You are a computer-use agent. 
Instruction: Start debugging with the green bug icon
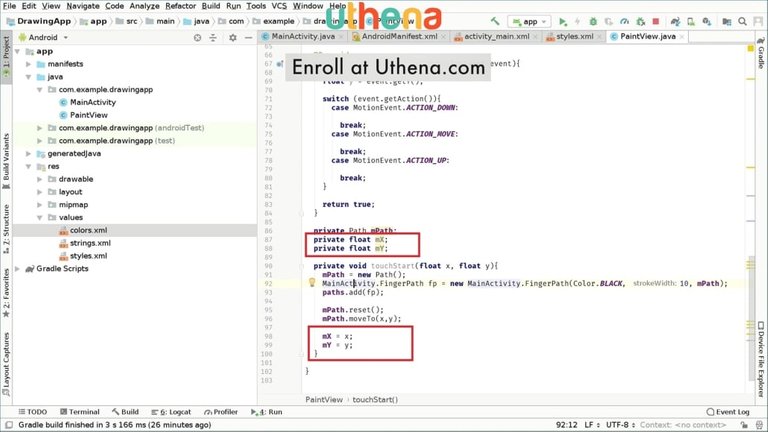[593, 22]
